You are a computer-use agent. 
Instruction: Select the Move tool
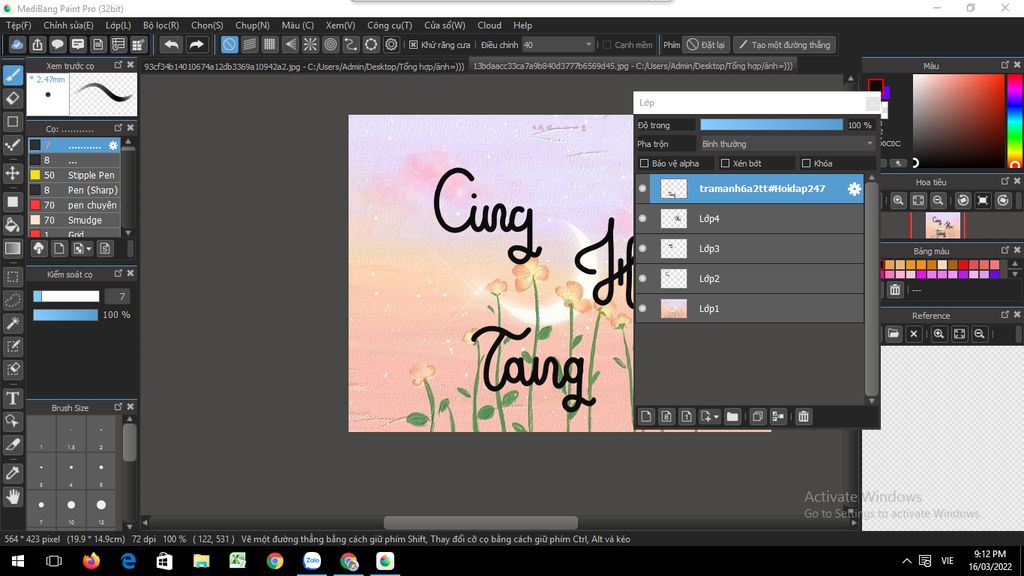click(12, 173)
